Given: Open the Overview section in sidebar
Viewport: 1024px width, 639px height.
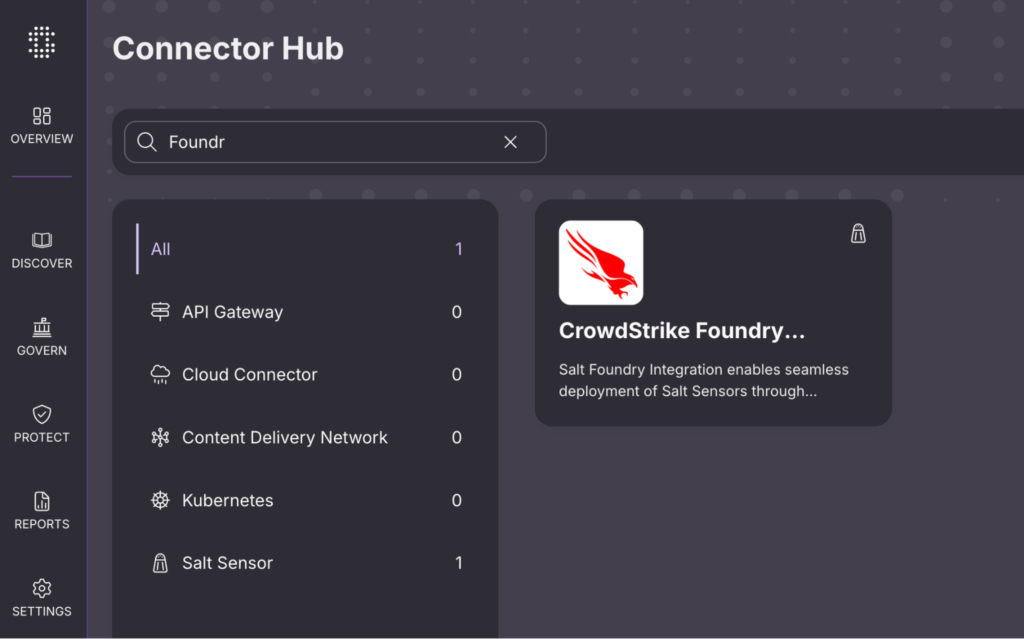Looking at the screenshot, I should [42, 126].
